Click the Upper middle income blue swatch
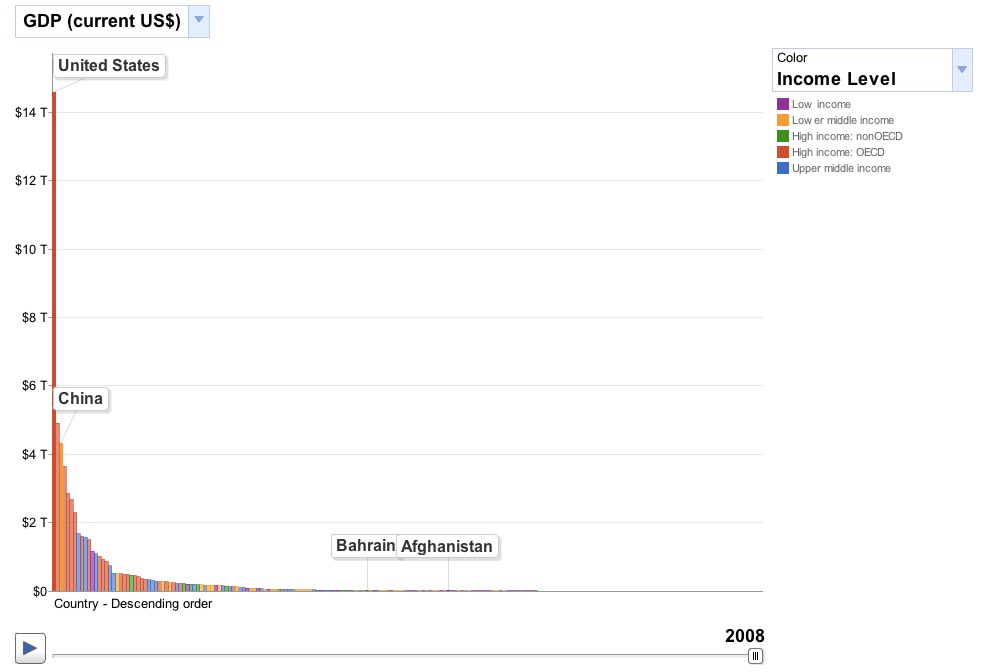Image resolution: width=982 pixels, height=672 pixels. (783, 168)
